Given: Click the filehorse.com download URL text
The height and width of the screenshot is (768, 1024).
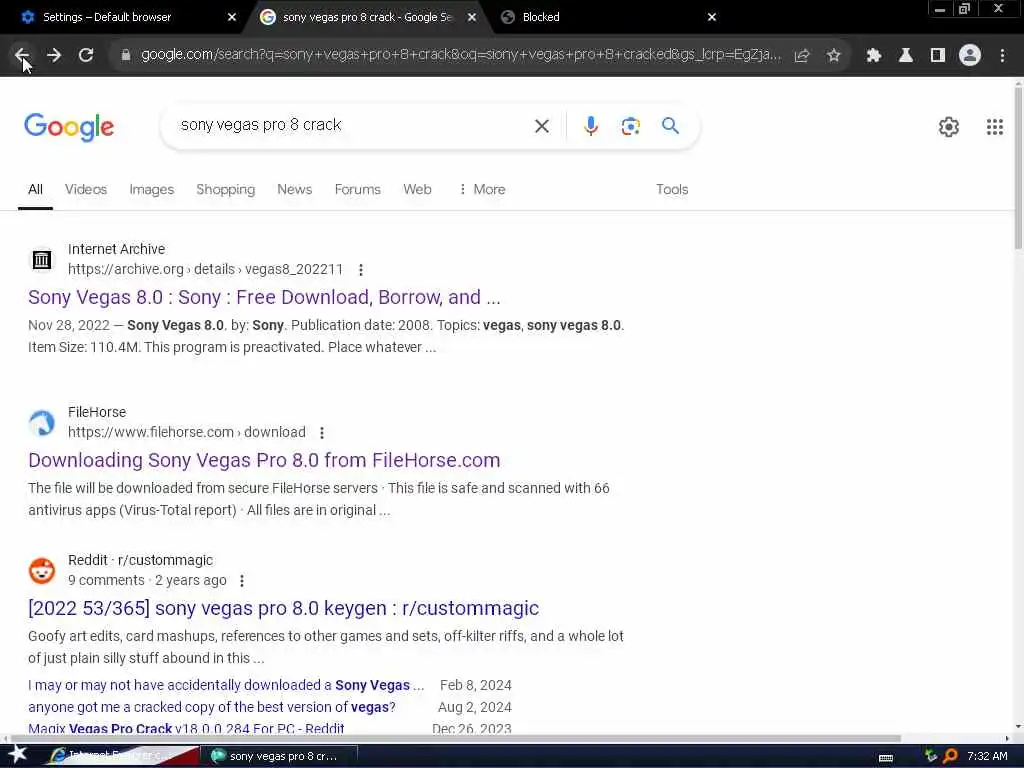Looking at the screenshot, I should click(x=187, y=432).
